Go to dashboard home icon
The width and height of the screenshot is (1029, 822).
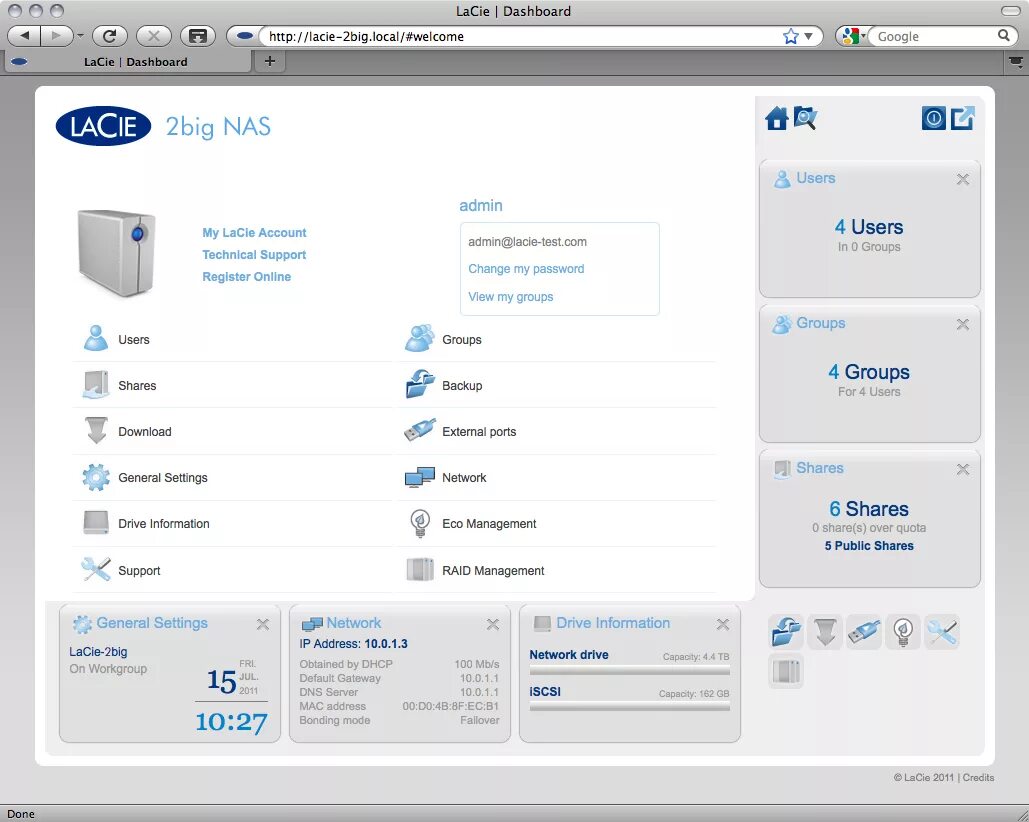[777, 118]
